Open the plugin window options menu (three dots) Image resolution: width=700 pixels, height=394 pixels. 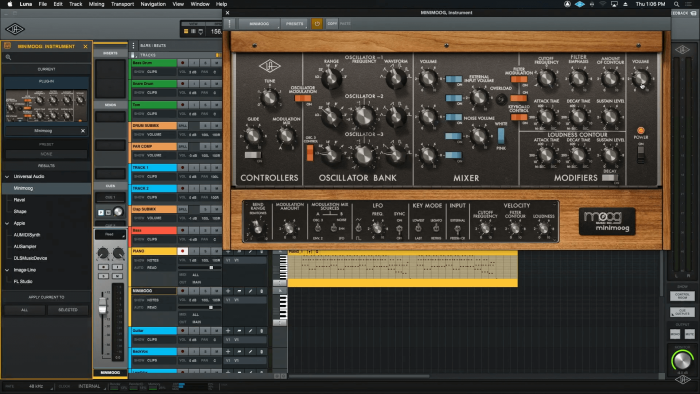[x=229, y=24]
